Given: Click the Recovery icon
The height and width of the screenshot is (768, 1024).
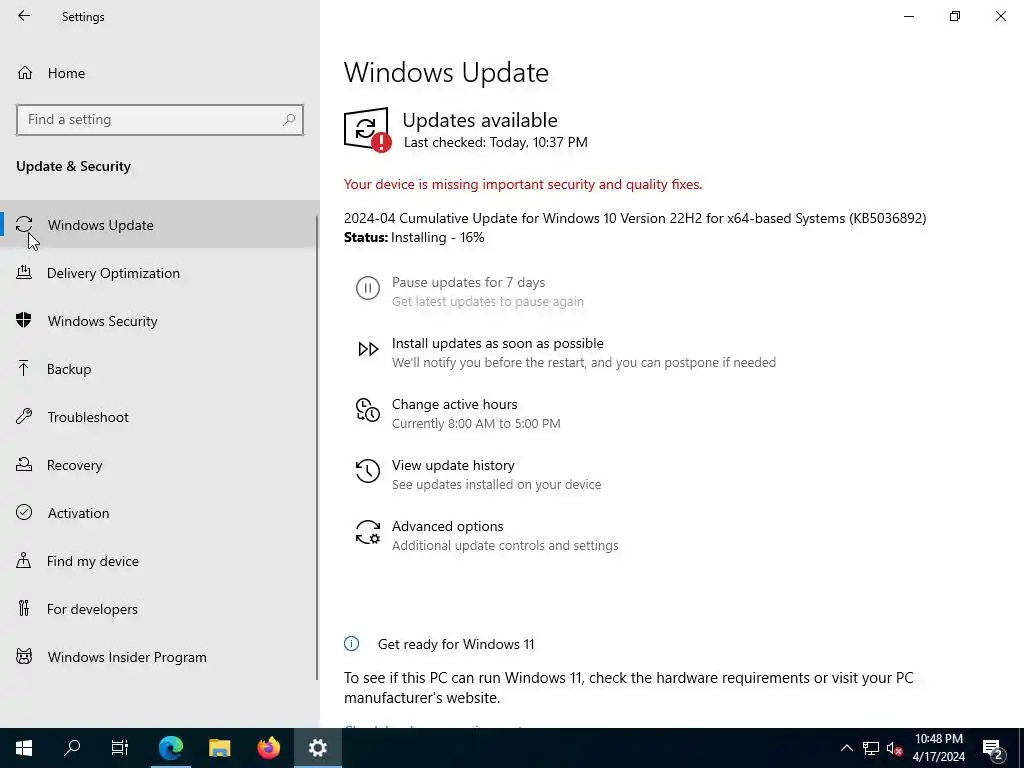Looking at the screenshot, I should (24, 464).
